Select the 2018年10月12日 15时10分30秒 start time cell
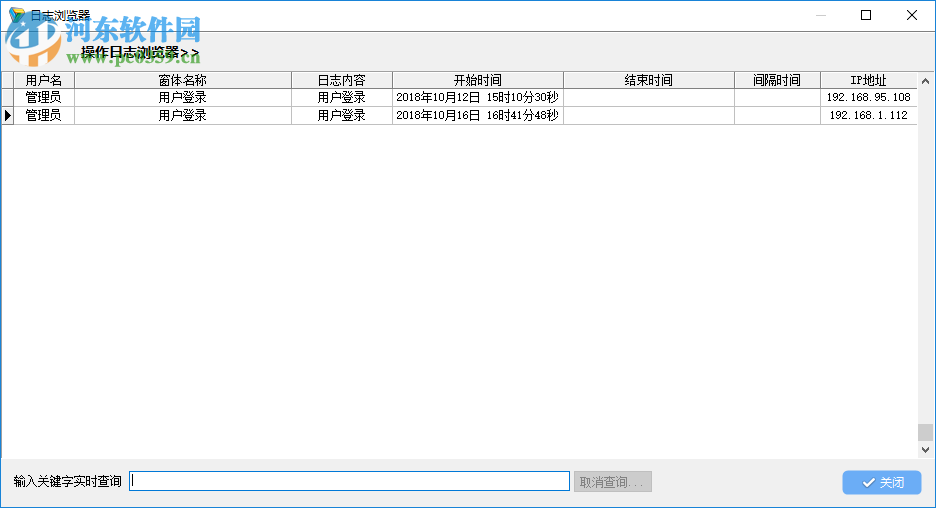This screenshot has height=508, width=936. point(478,97)
